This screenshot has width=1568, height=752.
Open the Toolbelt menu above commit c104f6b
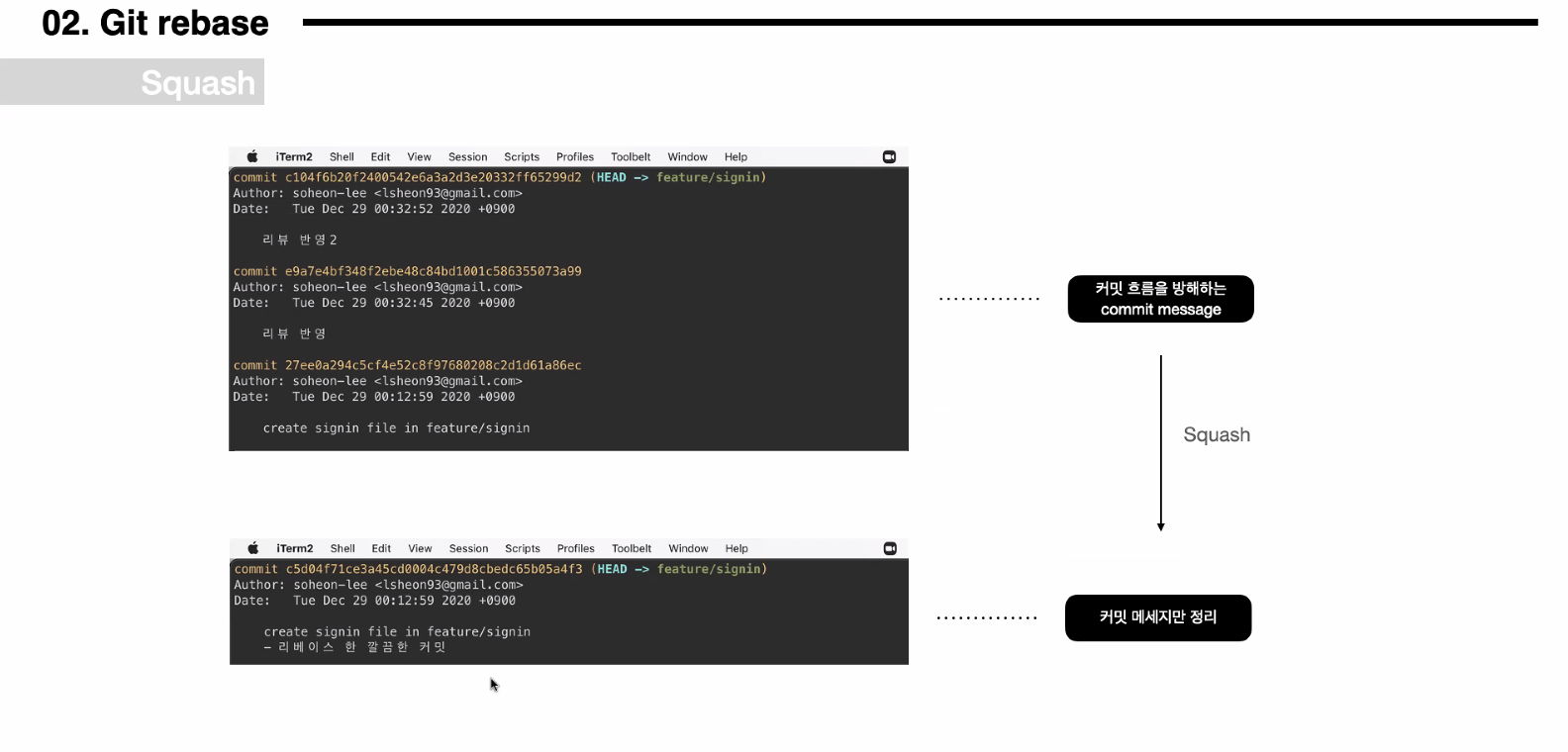point(631,156)
